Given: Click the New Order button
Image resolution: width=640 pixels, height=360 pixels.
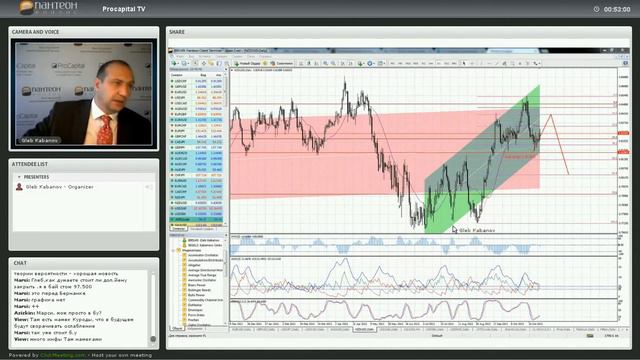Looking at the screenshot, I should pos(247,63).
